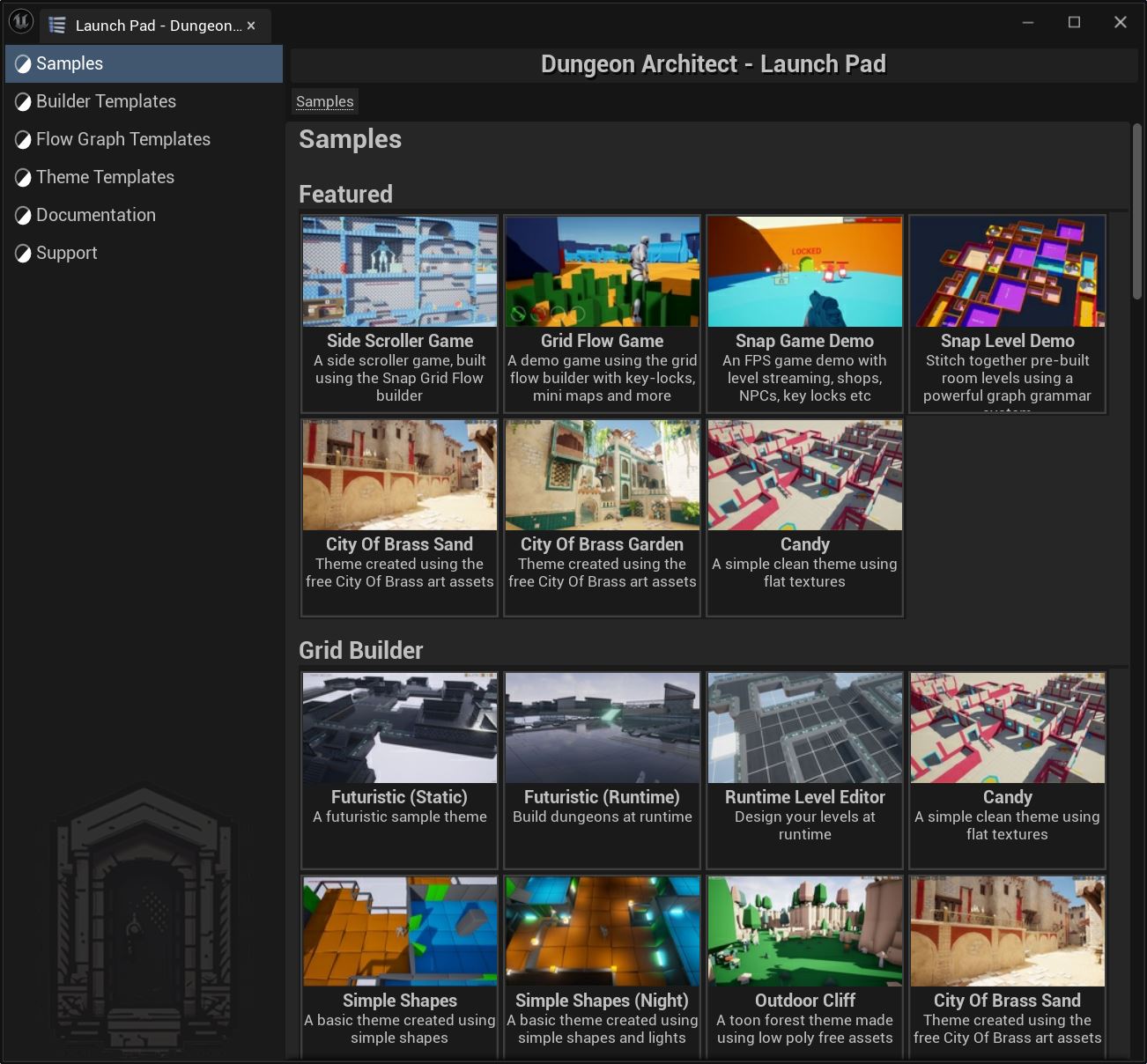Open Featured City Of Brass Sand thumbnail

tap(400, 475)
